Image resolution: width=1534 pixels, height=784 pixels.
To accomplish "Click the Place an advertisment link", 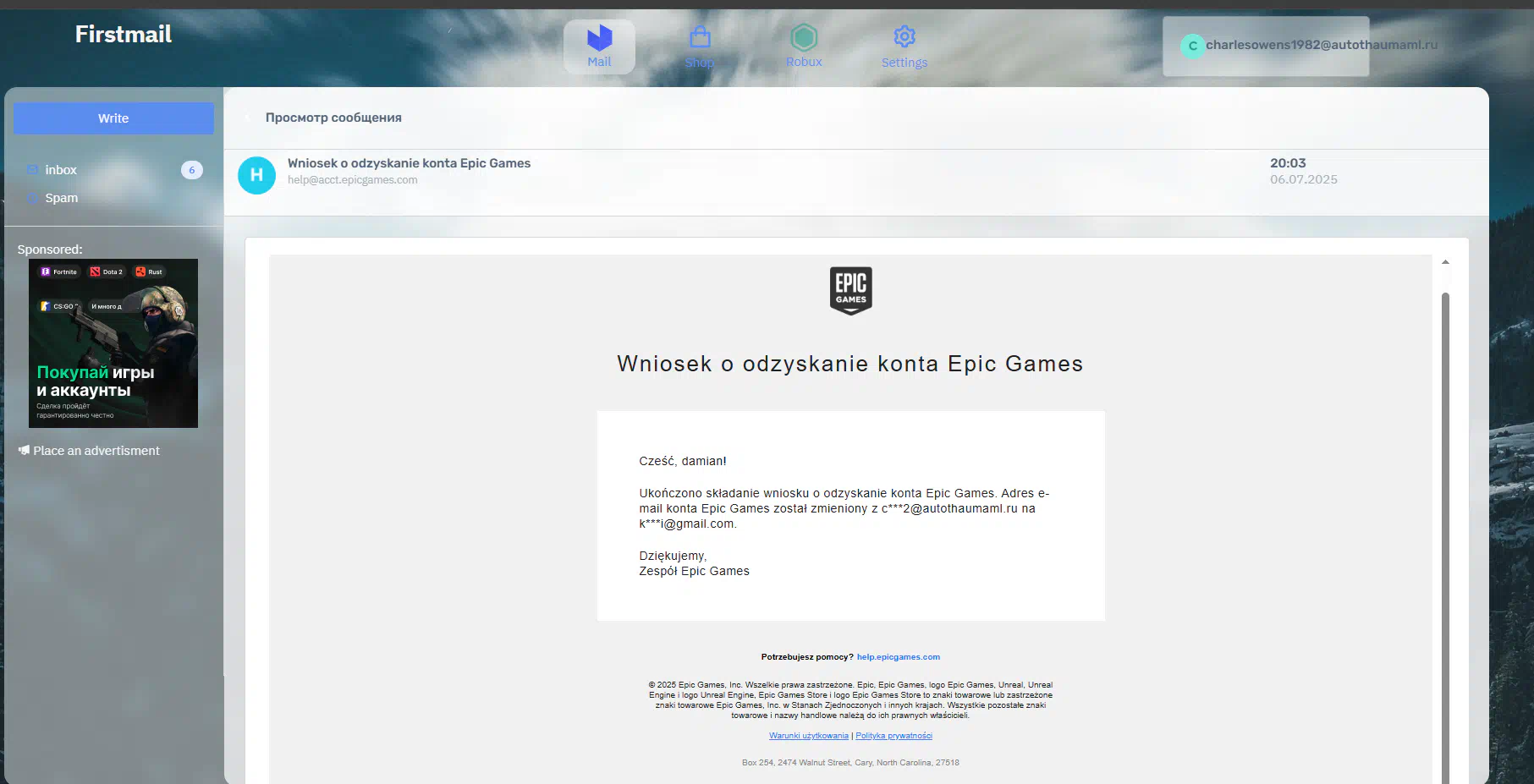I will point(96,451).
